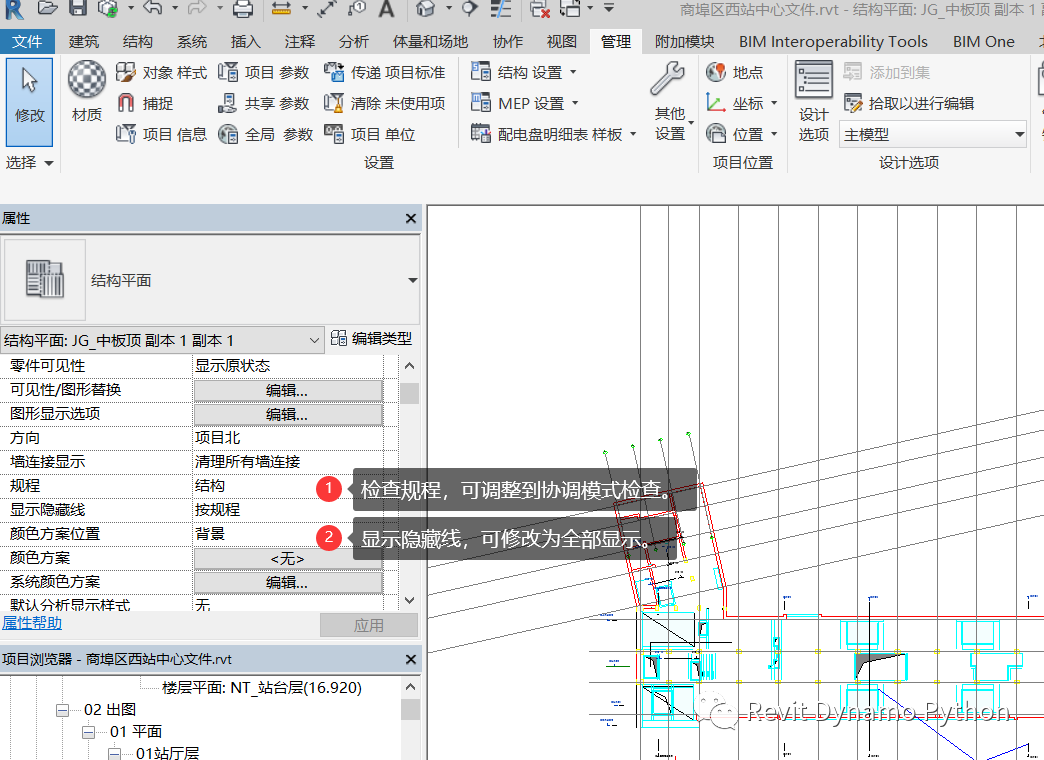1044x760 pixels.
Task: Open the Properties Help (属性帮助) link
Action: [32, 623]
